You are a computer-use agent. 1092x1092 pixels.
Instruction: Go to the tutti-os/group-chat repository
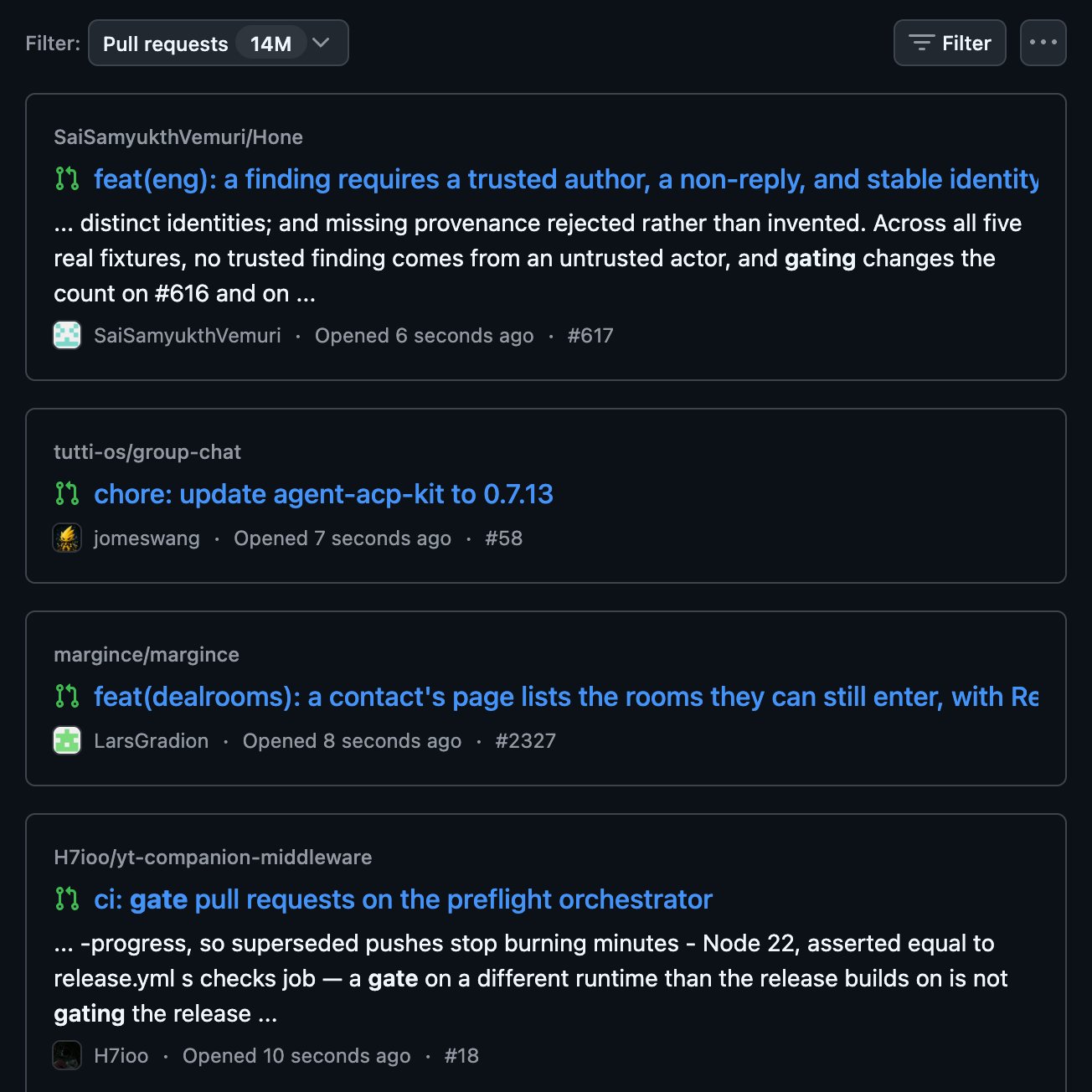(147, 452)
